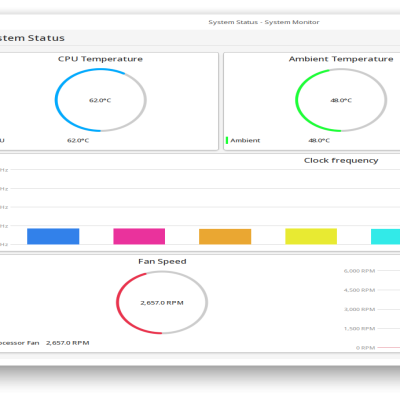The width and height of the screenshot is (400, 400).
Task: Click the 0 RPM axis label
Action: coord(365,348)
